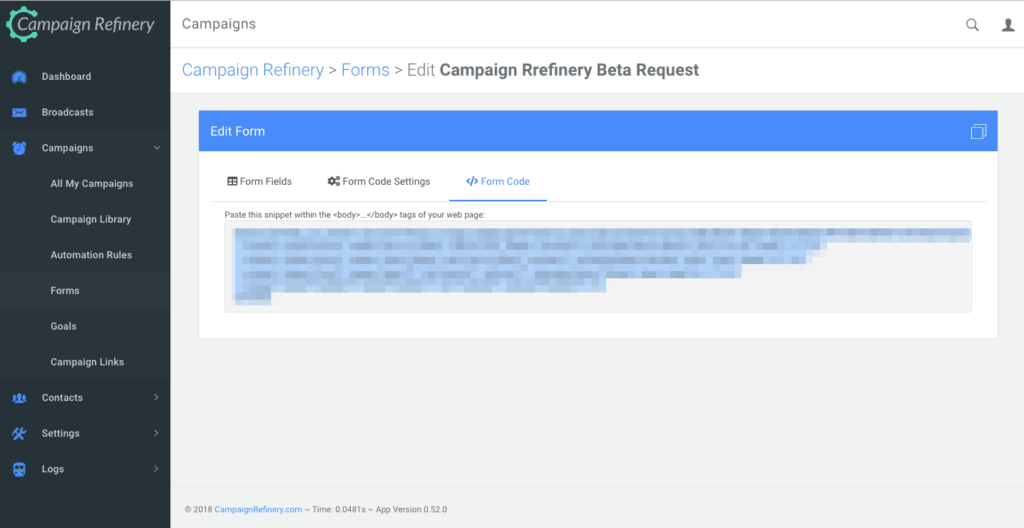The image size is (1024, 528).
Task: Click the Campaign Refinery logo
Action: (81, 24)
